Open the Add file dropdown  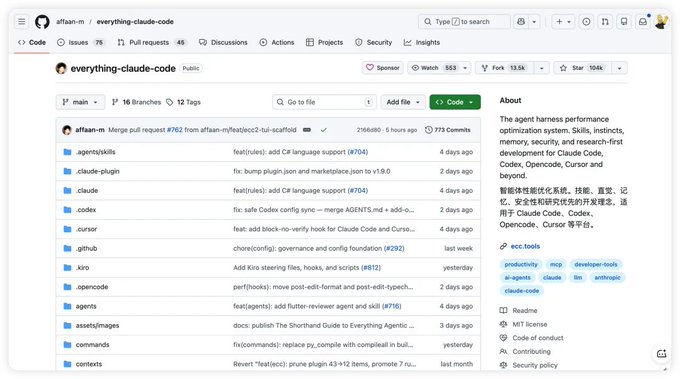click(403, 102)
